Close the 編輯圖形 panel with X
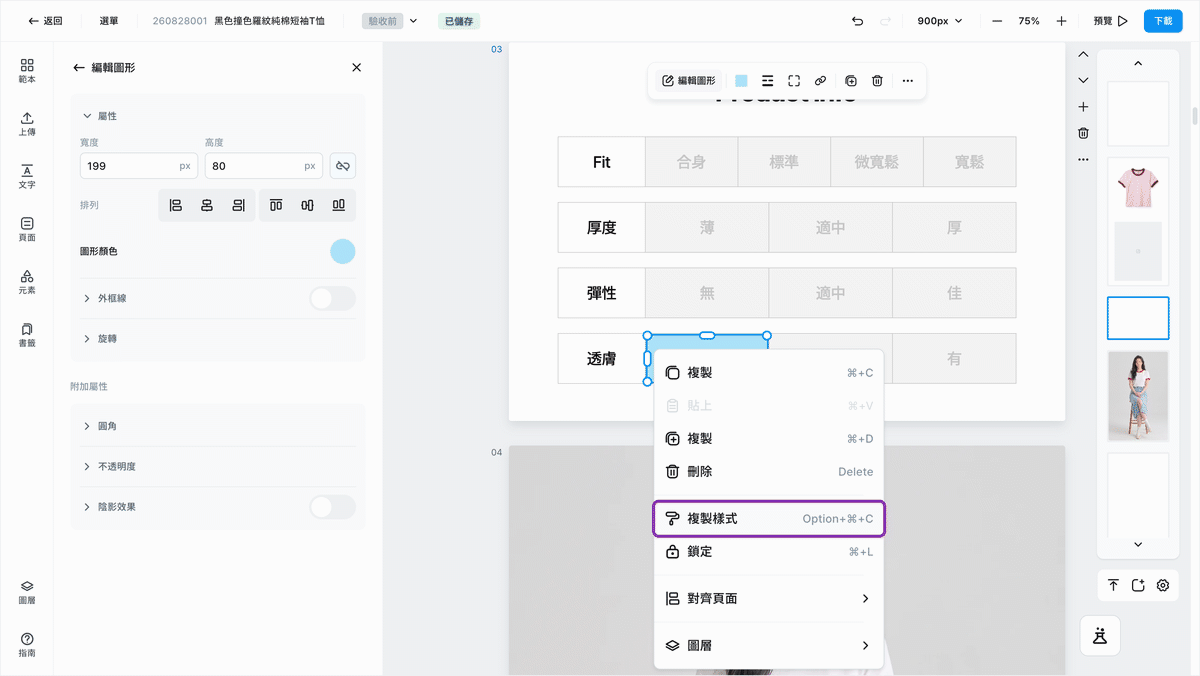The width and height of the screenshot is (1200, 676). pyautogui.click(x=357, y=67)
